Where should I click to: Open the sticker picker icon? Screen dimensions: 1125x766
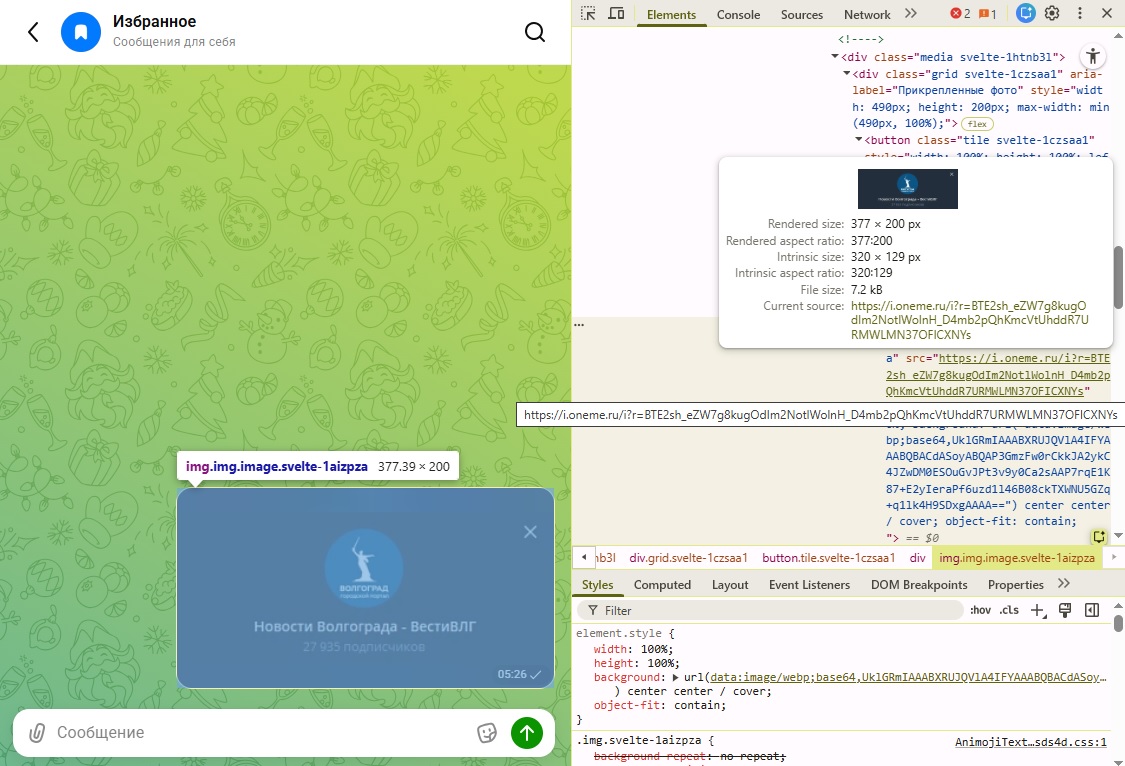487,733
